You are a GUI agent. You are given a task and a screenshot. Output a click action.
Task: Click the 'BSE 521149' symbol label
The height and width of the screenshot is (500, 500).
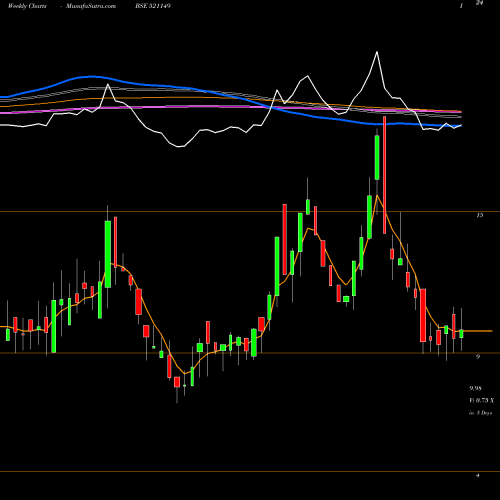(153, 6)
